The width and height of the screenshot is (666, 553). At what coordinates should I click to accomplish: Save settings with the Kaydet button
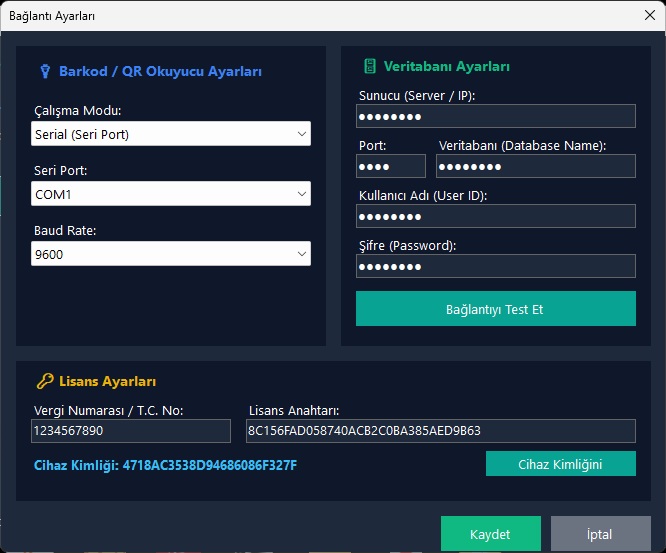pos(491,534)
